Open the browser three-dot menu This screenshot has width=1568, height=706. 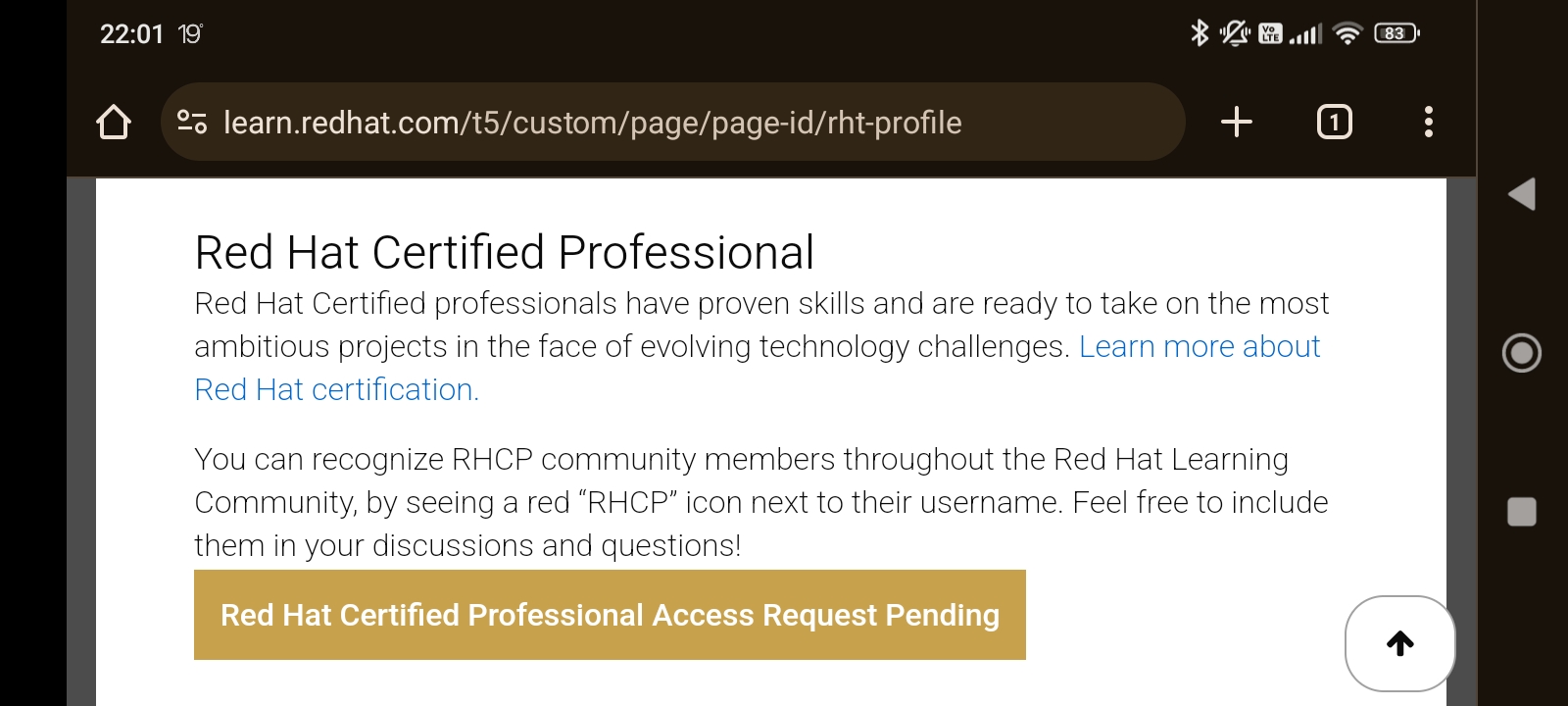click(x=1428, y=122)
